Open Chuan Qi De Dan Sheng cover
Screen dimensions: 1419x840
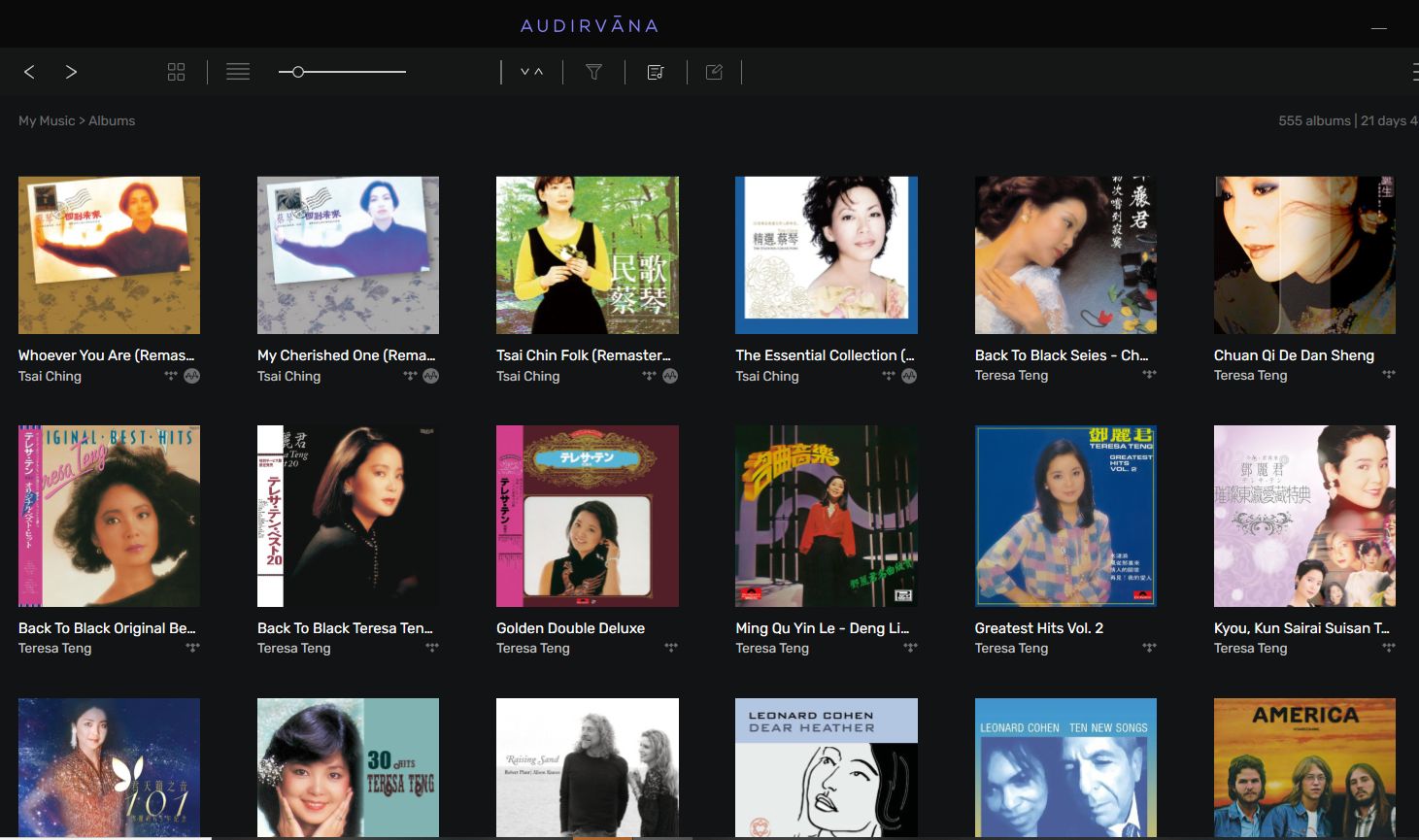click(x=1304, y=255)
